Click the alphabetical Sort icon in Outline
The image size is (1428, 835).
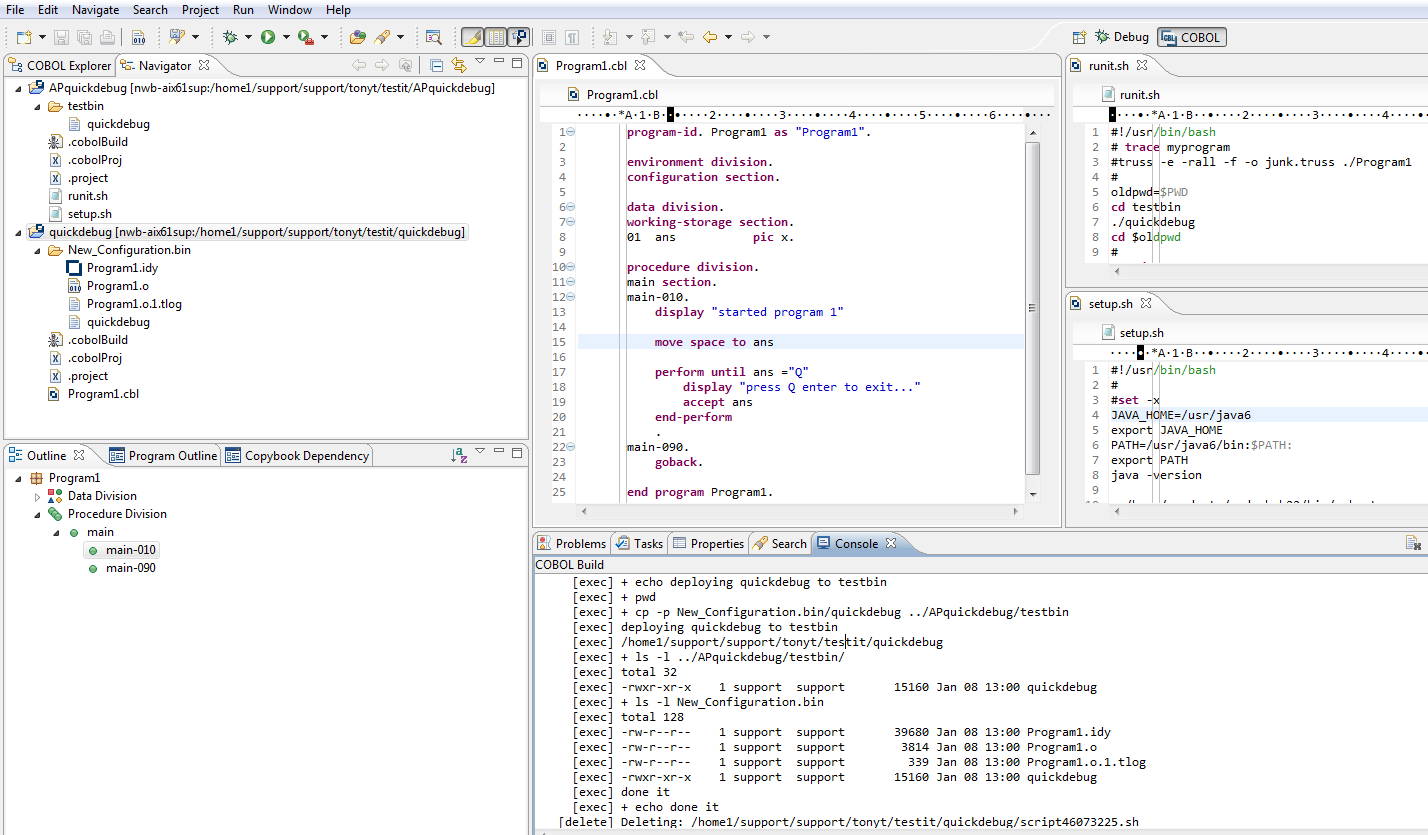458,455
